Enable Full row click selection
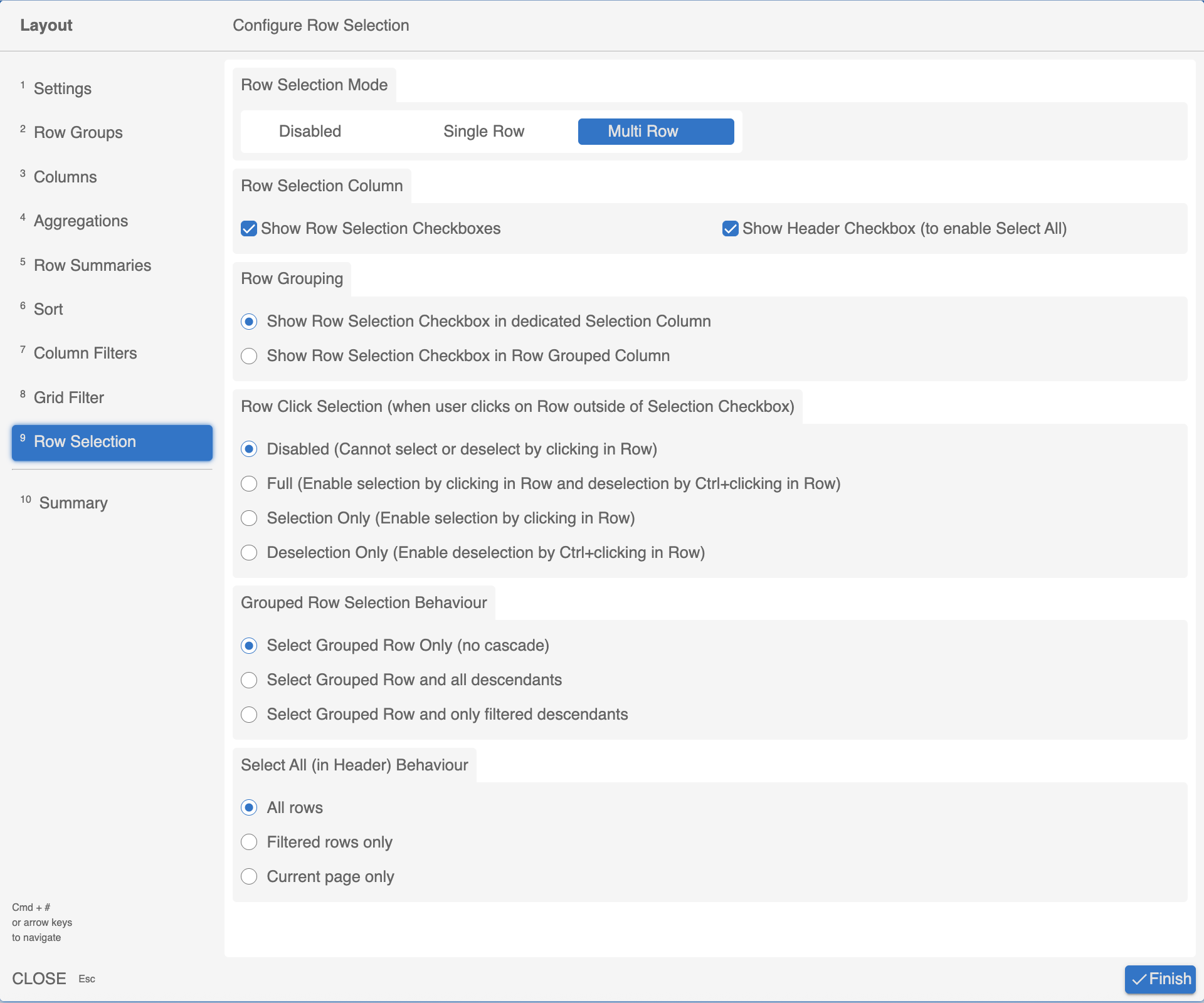The width and height of the screenshot is (1204, 1003). pyautogui.click(x=249, y=484)
